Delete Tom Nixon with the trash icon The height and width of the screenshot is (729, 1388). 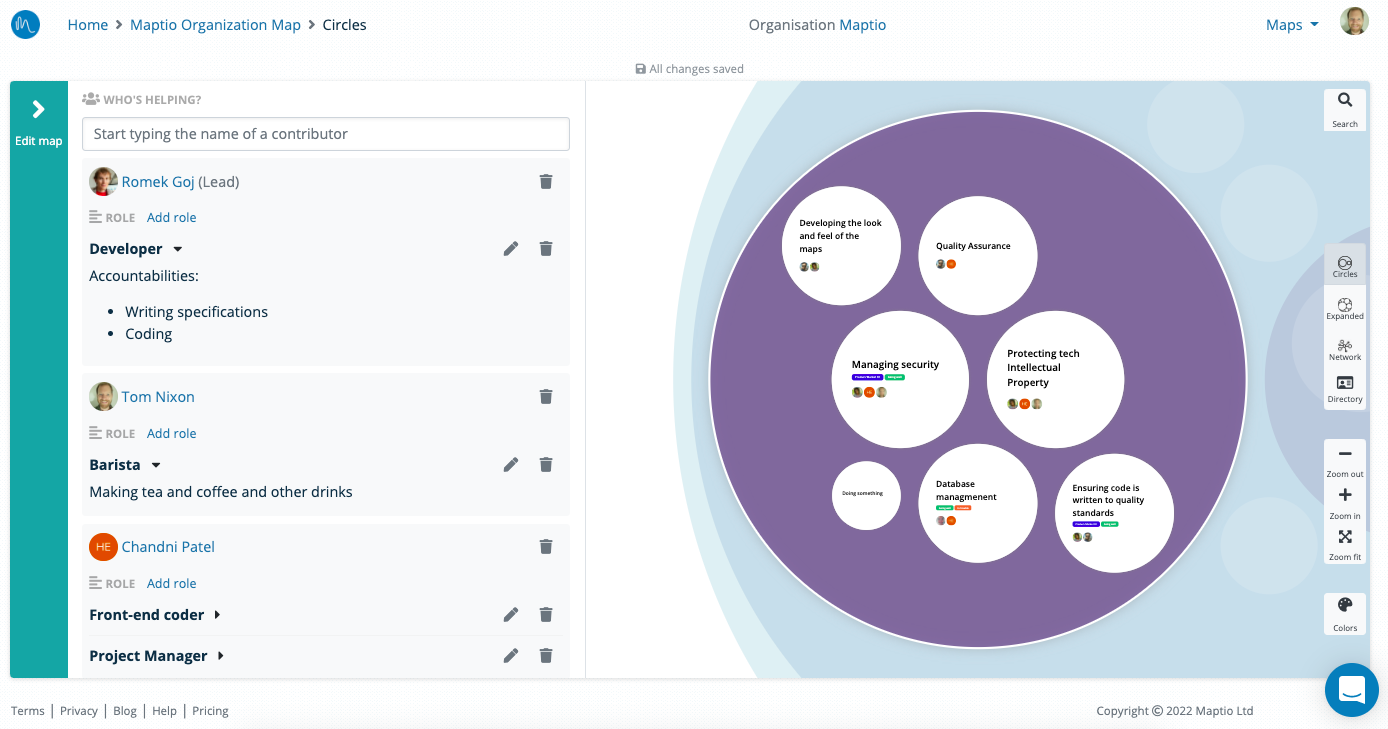(546, 396)
